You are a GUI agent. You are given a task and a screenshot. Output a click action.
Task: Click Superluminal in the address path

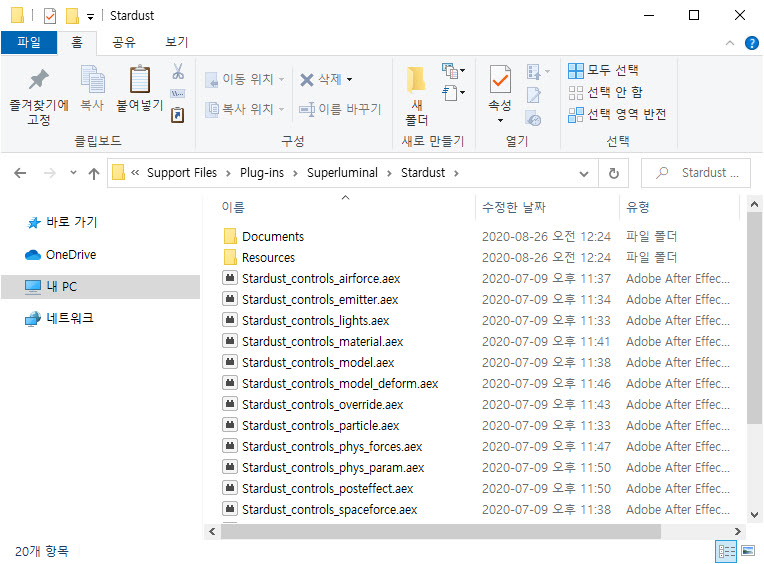342,173
